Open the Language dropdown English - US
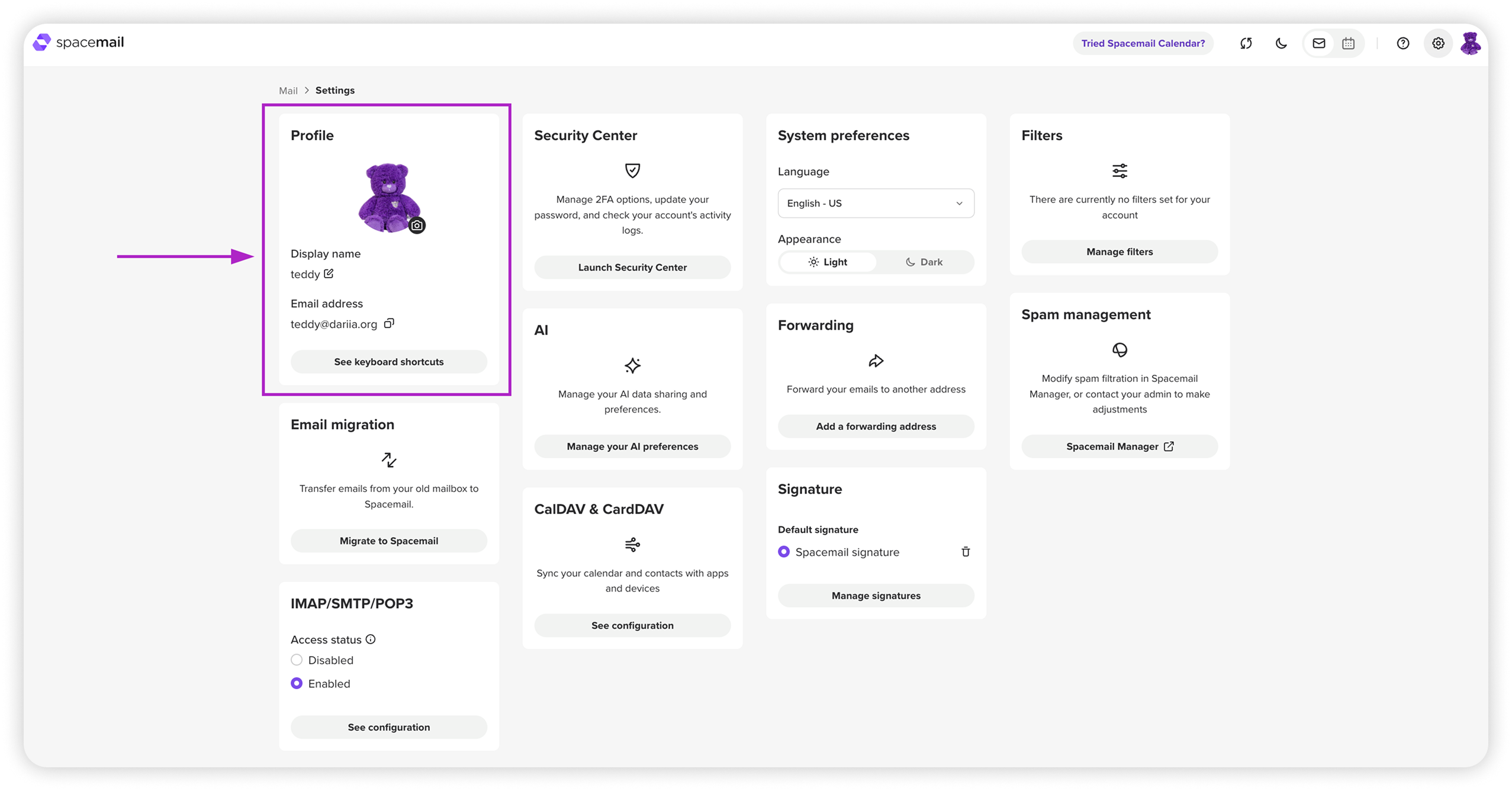Image resolution: width=1512 pixels, height=791 pixels. coord(876,203)
